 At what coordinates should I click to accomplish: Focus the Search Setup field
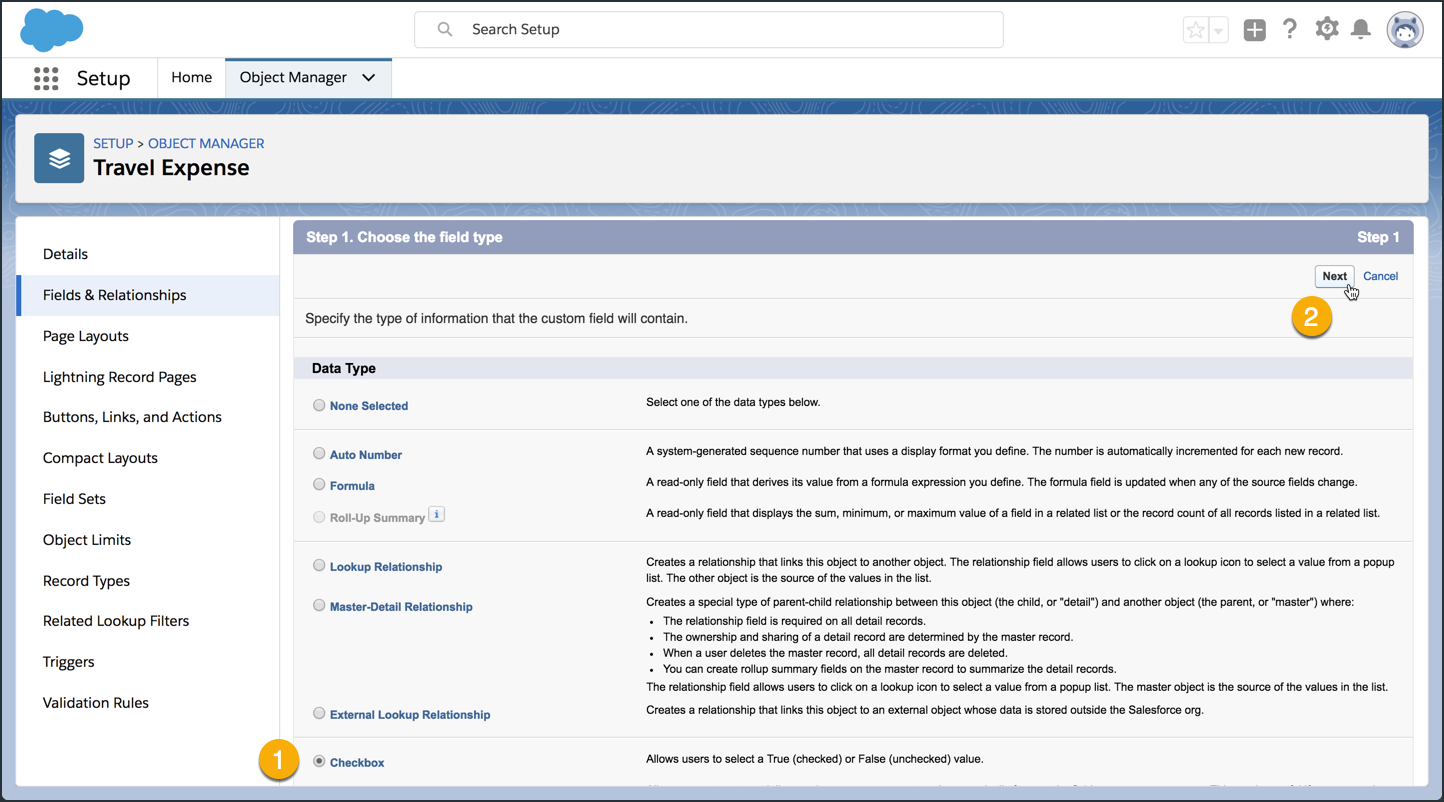click(709, 30)
